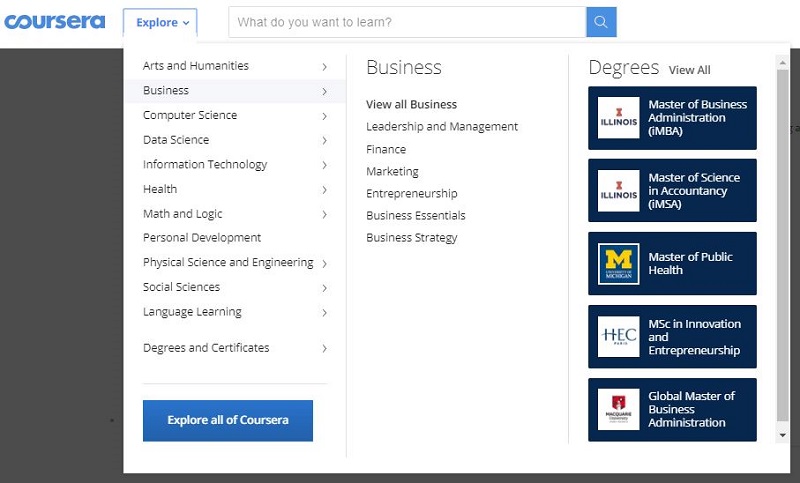The height and width of the screenshot is (483, 800).
Task: Open Leadership and Management subcategory
Action: coord(442,126)
